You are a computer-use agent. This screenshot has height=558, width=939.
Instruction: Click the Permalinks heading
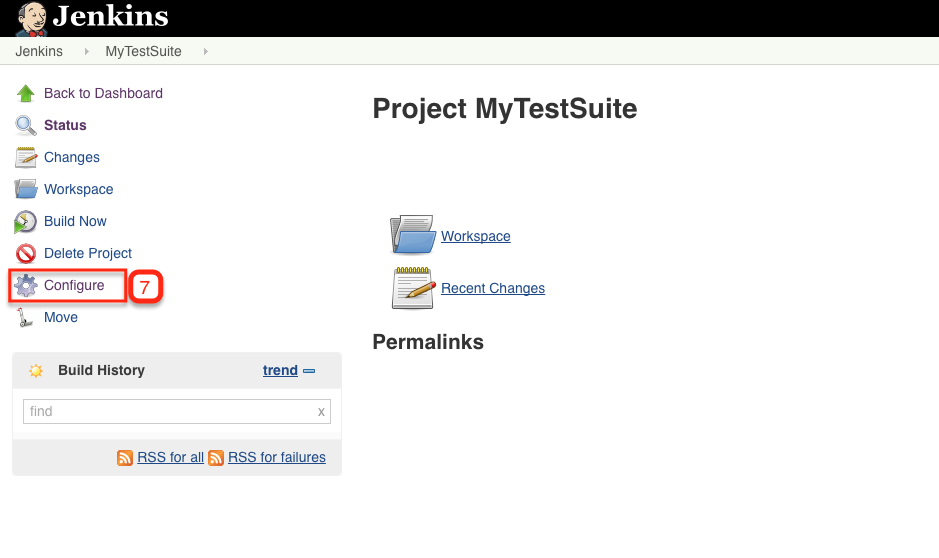pos(428,342)
